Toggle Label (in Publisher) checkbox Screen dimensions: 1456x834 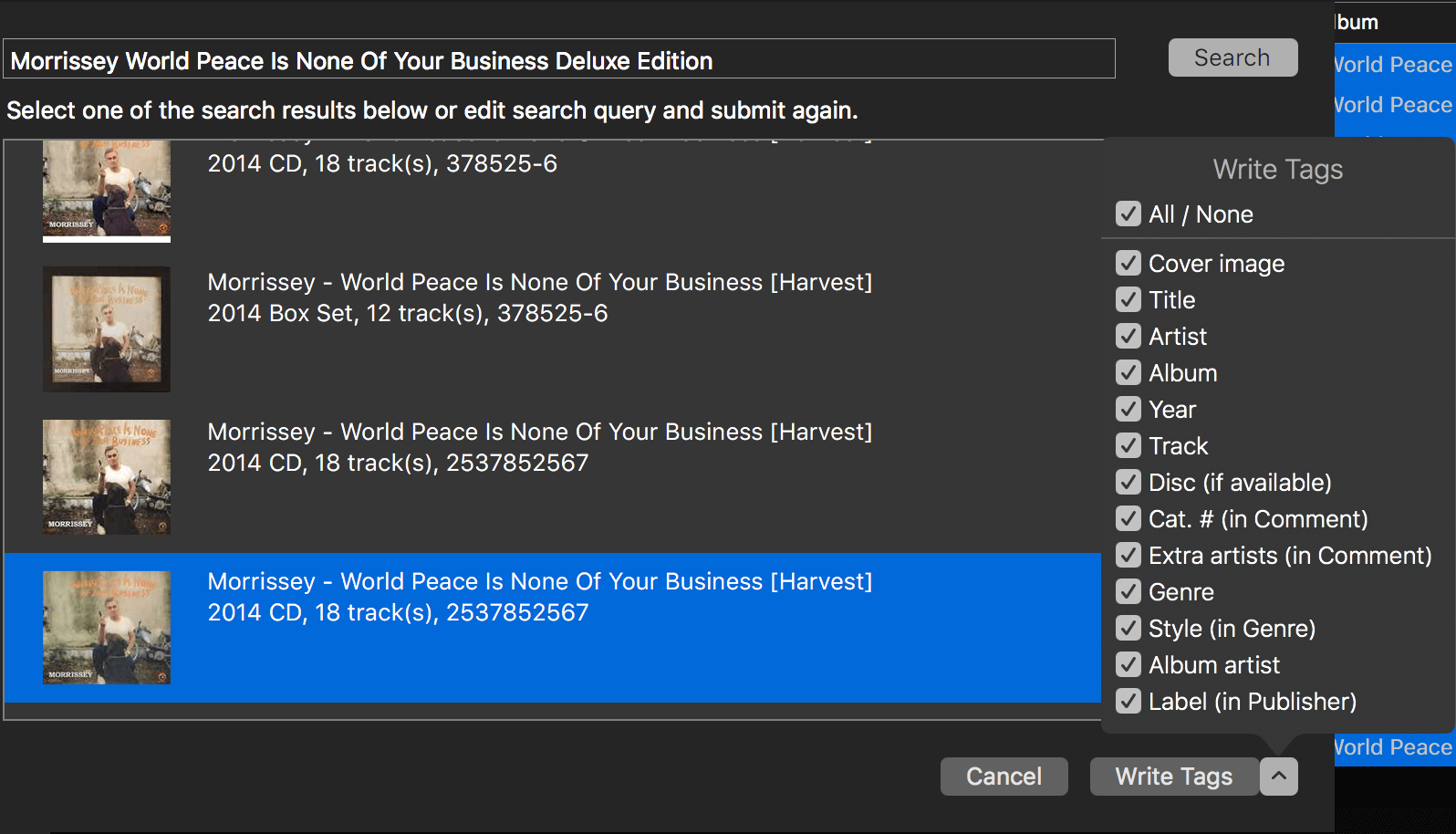(1128, 702)
